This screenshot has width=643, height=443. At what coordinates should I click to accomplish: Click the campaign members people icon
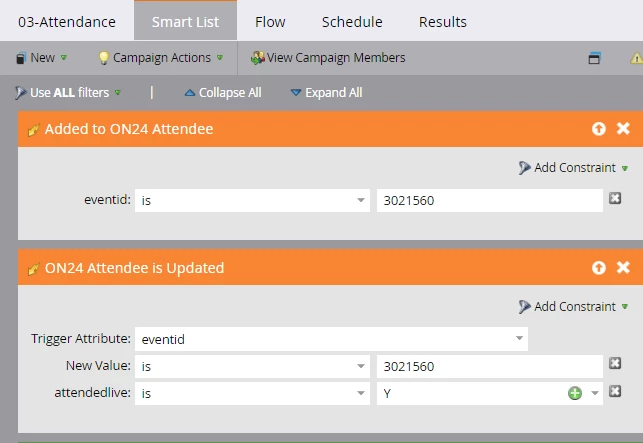258,58
